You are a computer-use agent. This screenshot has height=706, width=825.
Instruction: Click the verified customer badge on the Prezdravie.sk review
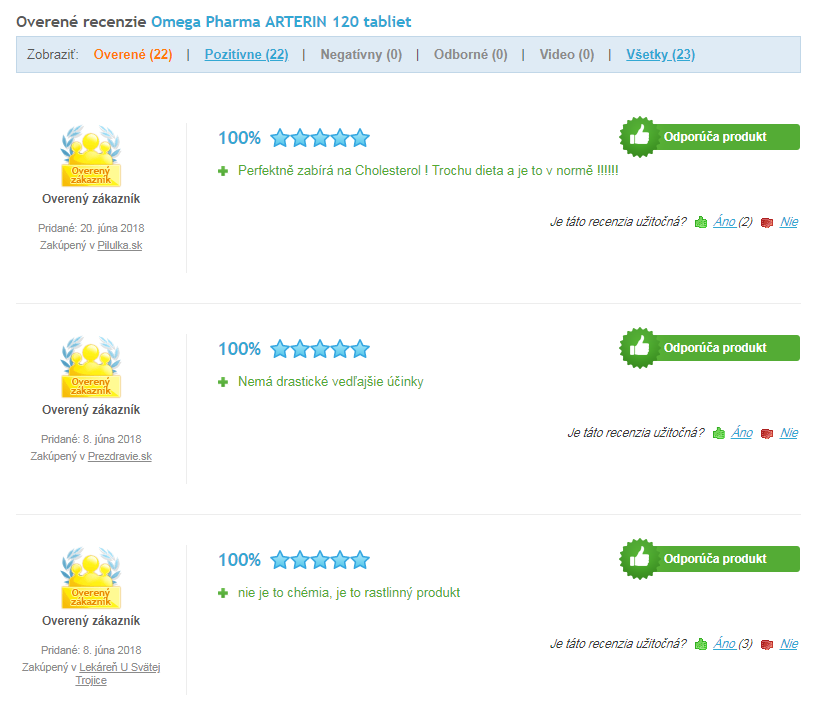point(91,367)
